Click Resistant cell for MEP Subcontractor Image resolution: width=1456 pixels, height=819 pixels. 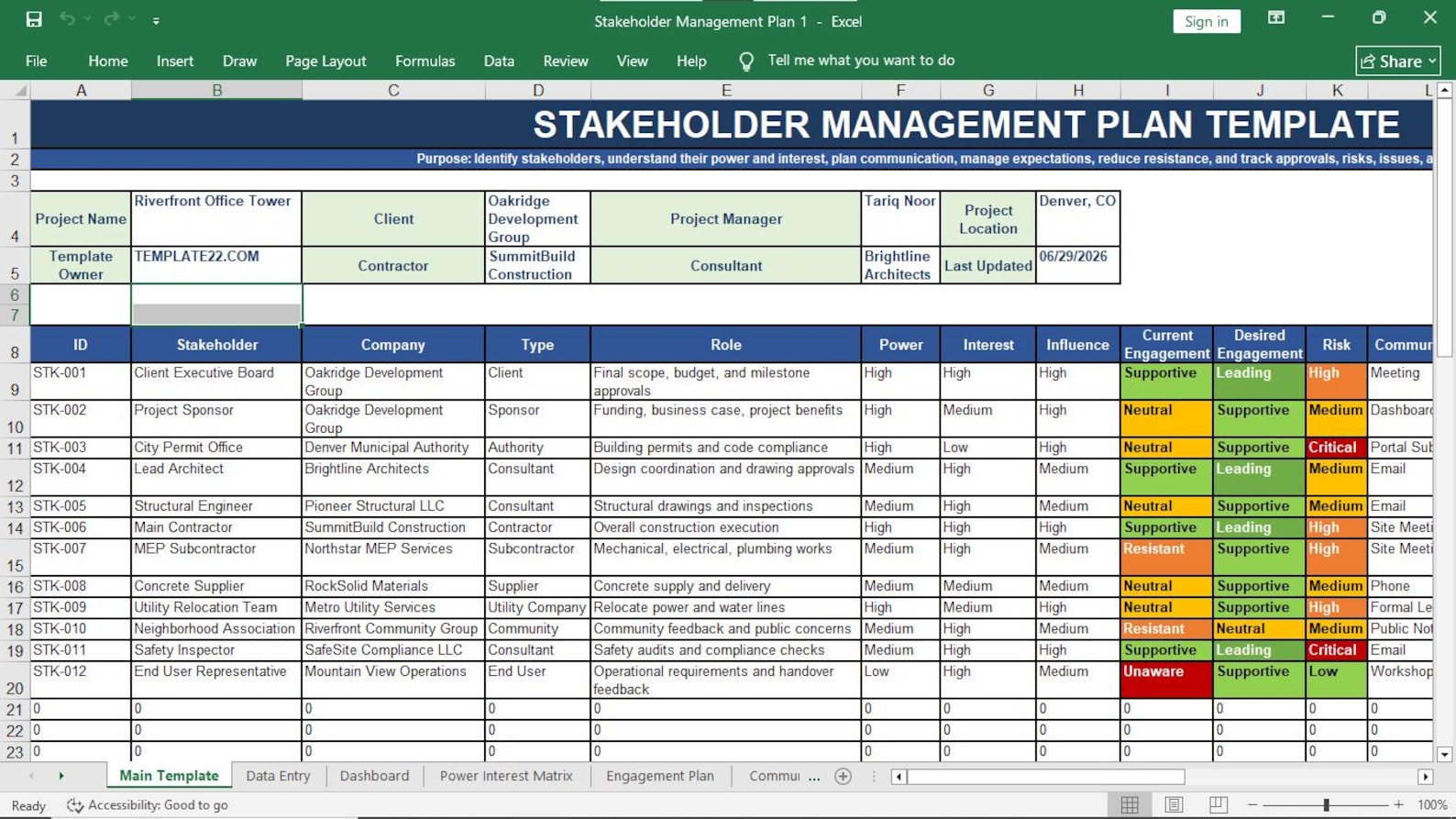tap(1166, 558)
